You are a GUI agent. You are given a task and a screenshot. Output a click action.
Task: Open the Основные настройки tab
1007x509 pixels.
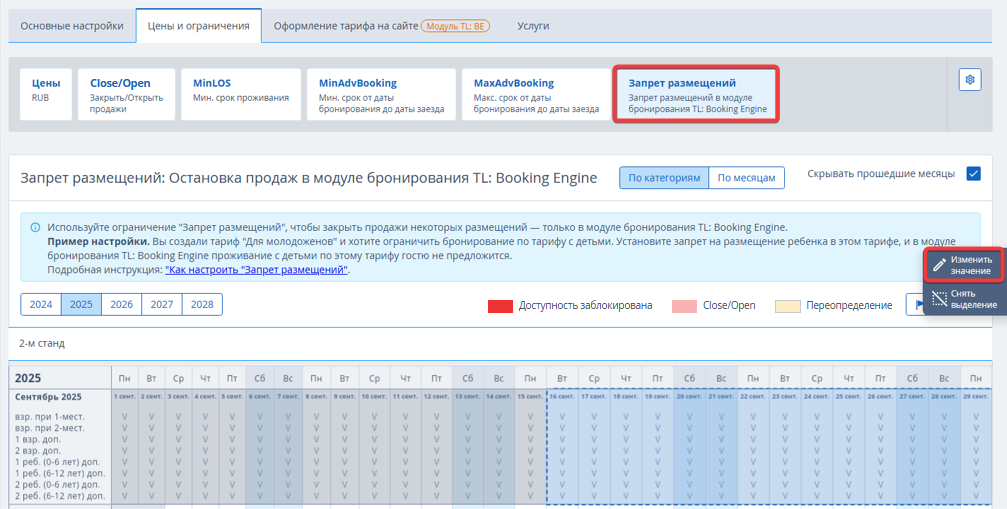(72, 25)
